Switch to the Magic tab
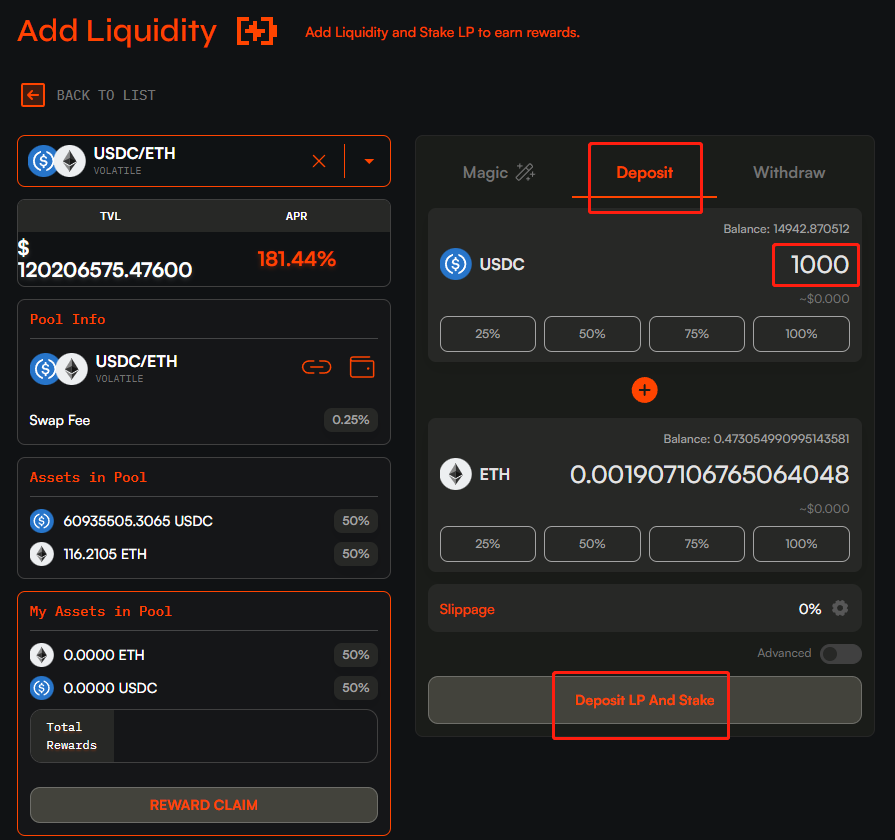895x840 pixels. pyautogui.click(x=499, y=173)
